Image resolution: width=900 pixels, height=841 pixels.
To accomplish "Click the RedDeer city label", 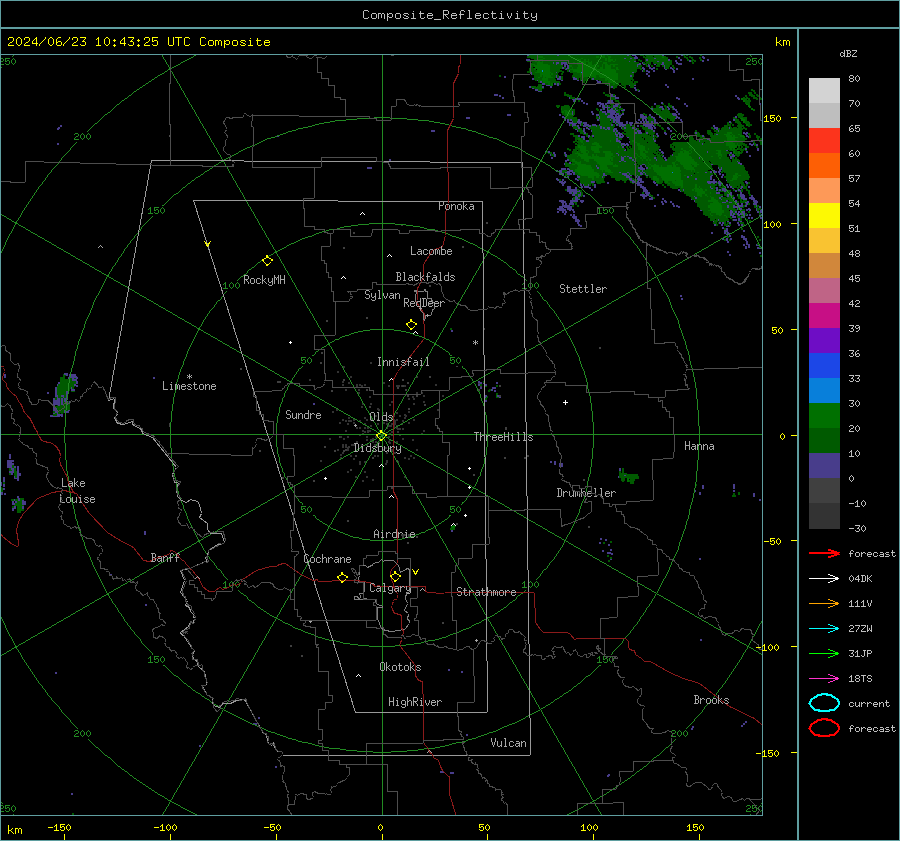I will 424,303.
